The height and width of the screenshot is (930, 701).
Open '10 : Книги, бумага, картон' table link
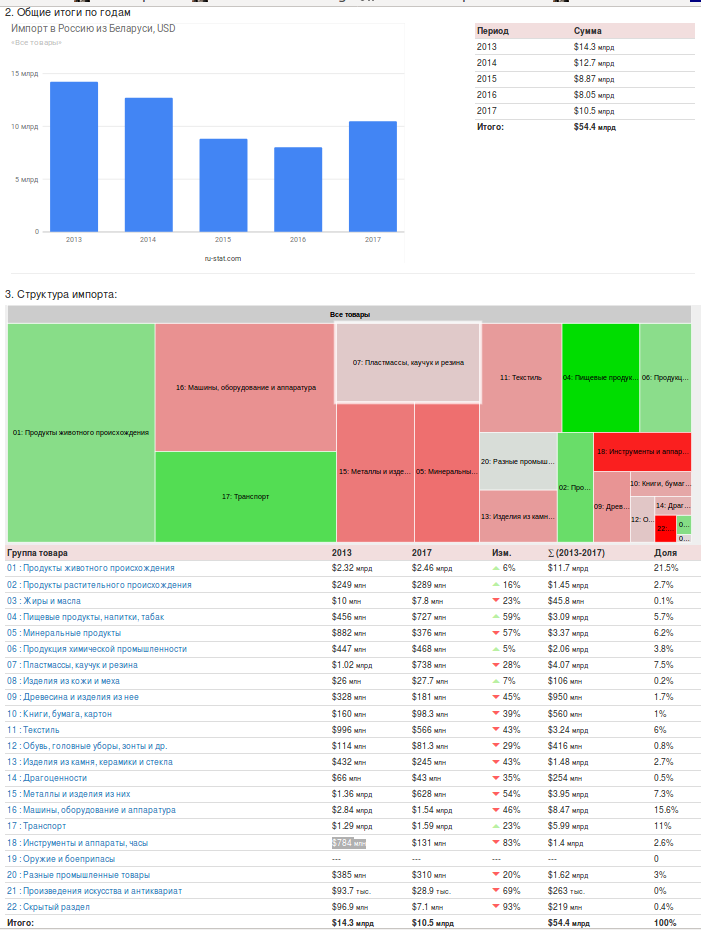click(59, 714)
